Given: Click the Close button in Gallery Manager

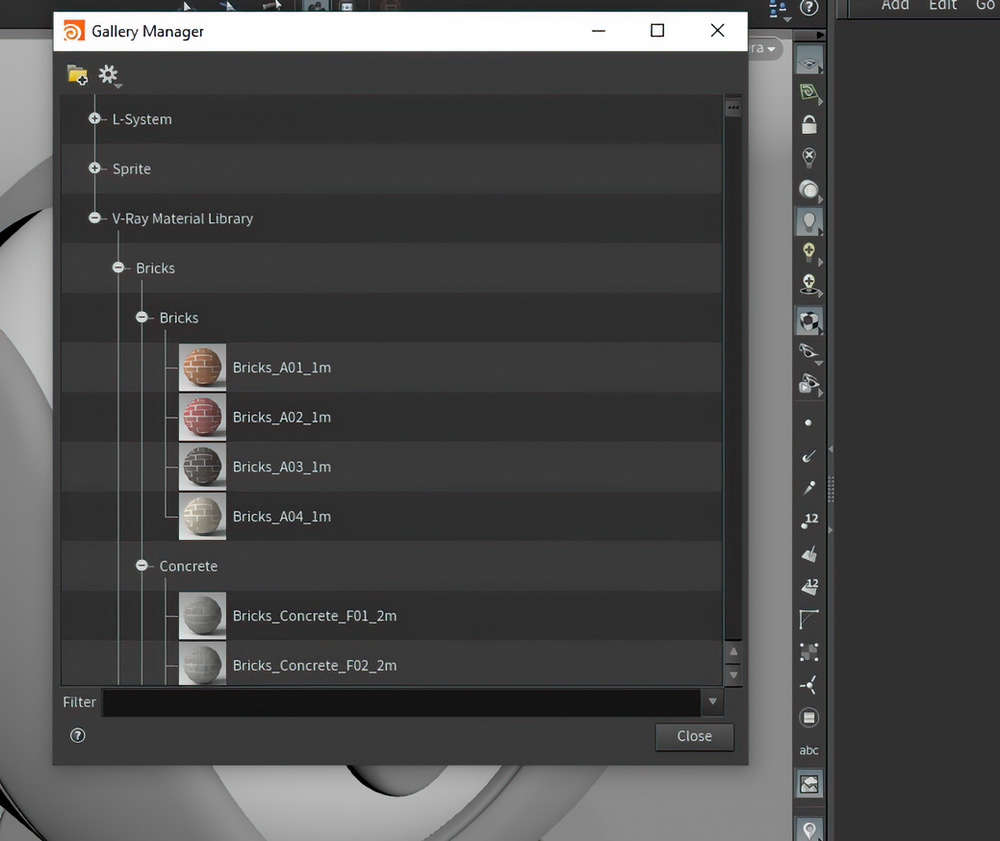Looking at the screenshot, I should 695,736.
